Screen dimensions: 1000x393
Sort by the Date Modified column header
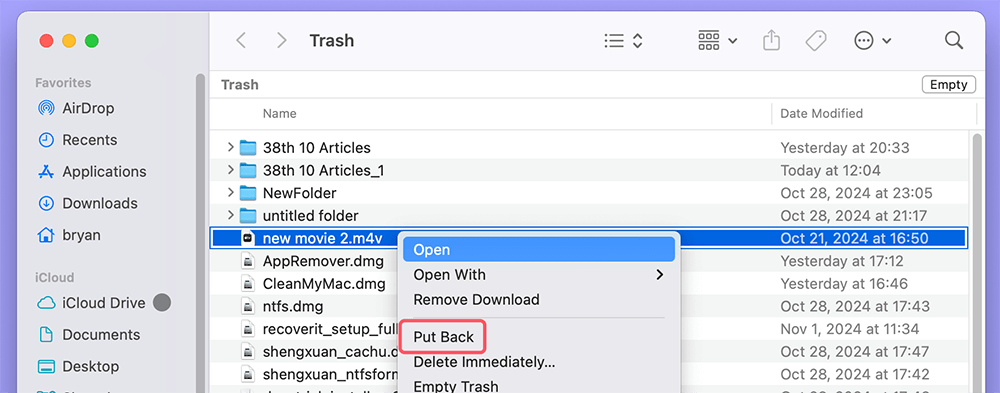coord(821,114)
